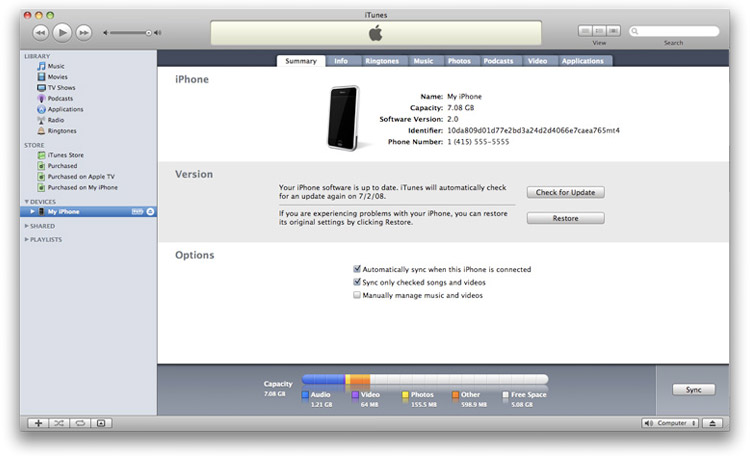
Task: Switch to list view button
Action: click(x=585, y=31)
